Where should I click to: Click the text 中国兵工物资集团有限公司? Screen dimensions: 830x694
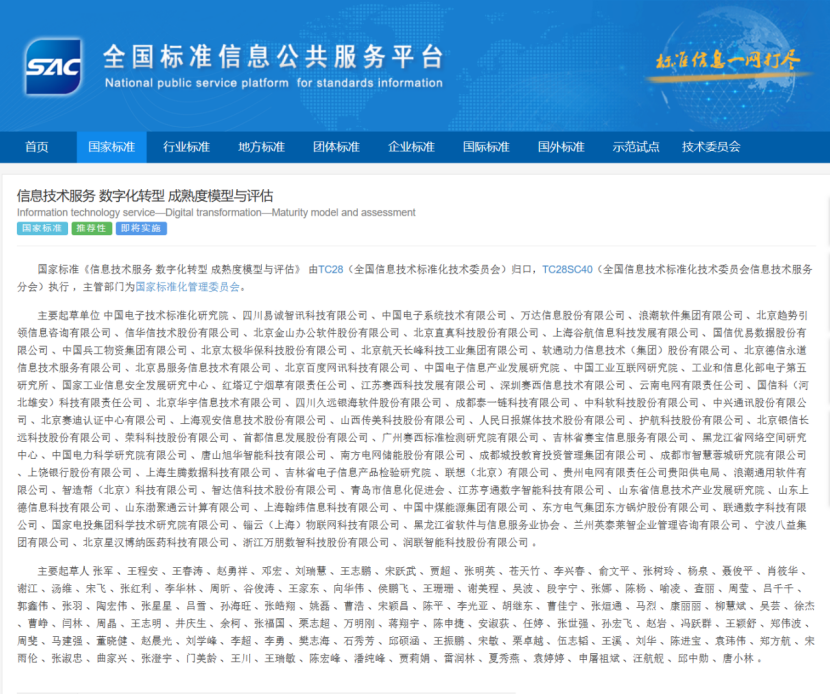[125, 350]
